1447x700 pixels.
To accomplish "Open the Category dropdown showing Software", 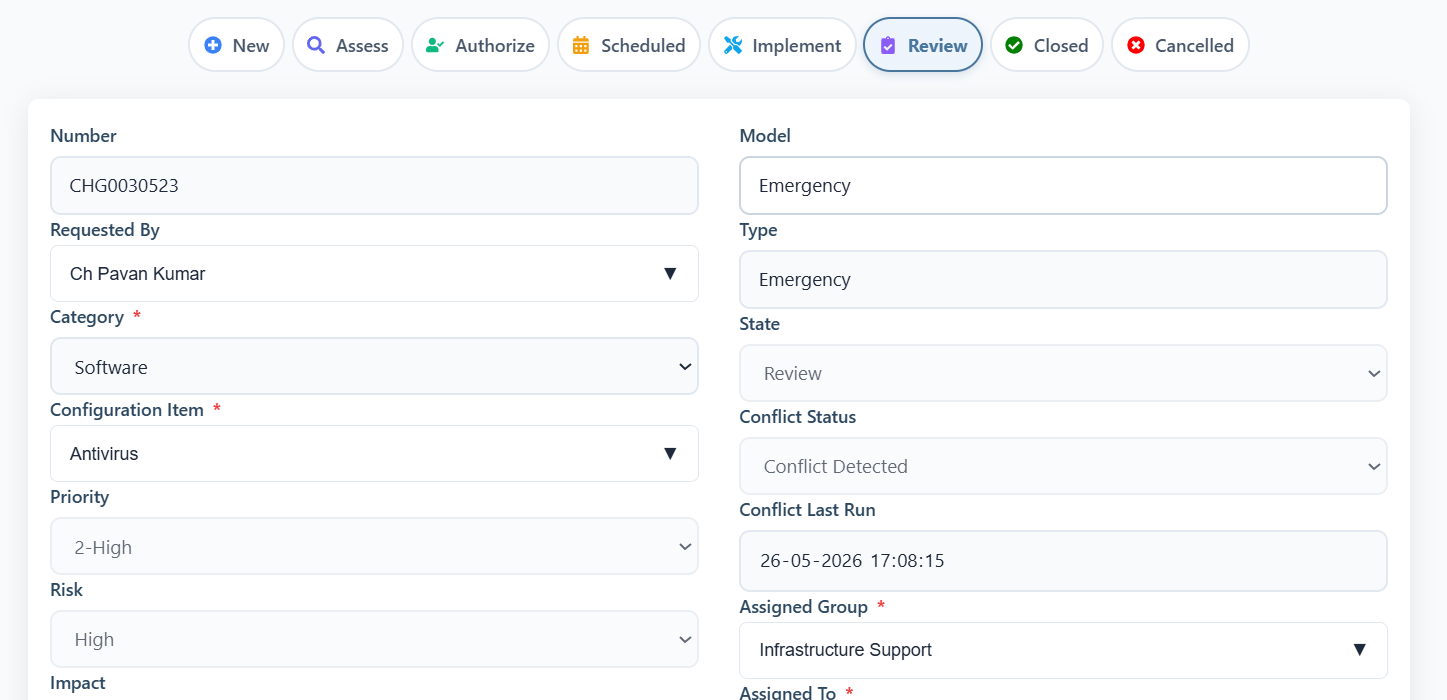I will [x=374, y=366].
